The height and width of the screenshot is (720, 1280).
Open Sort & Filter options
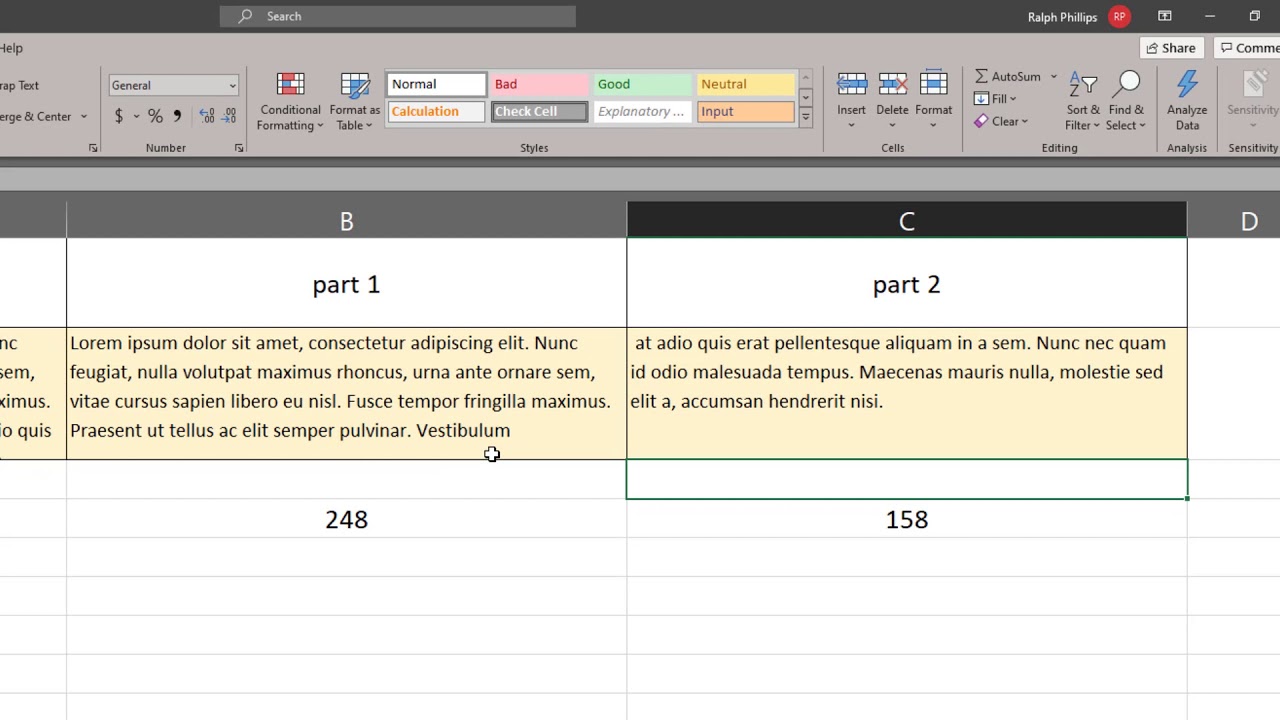1083,101
